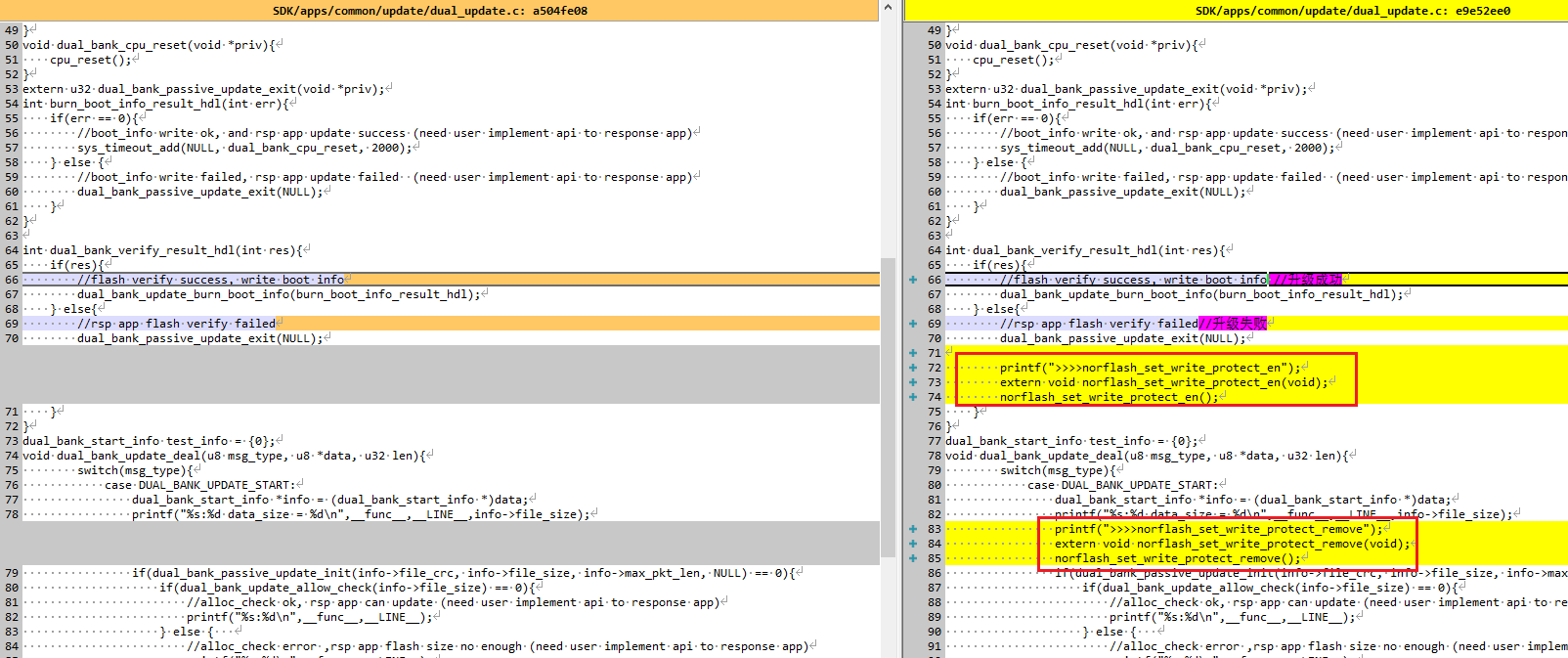
Task: Click right pane line 84 extern void norflash_set_write_protect_remove
Action: [x=1233, y=544]
